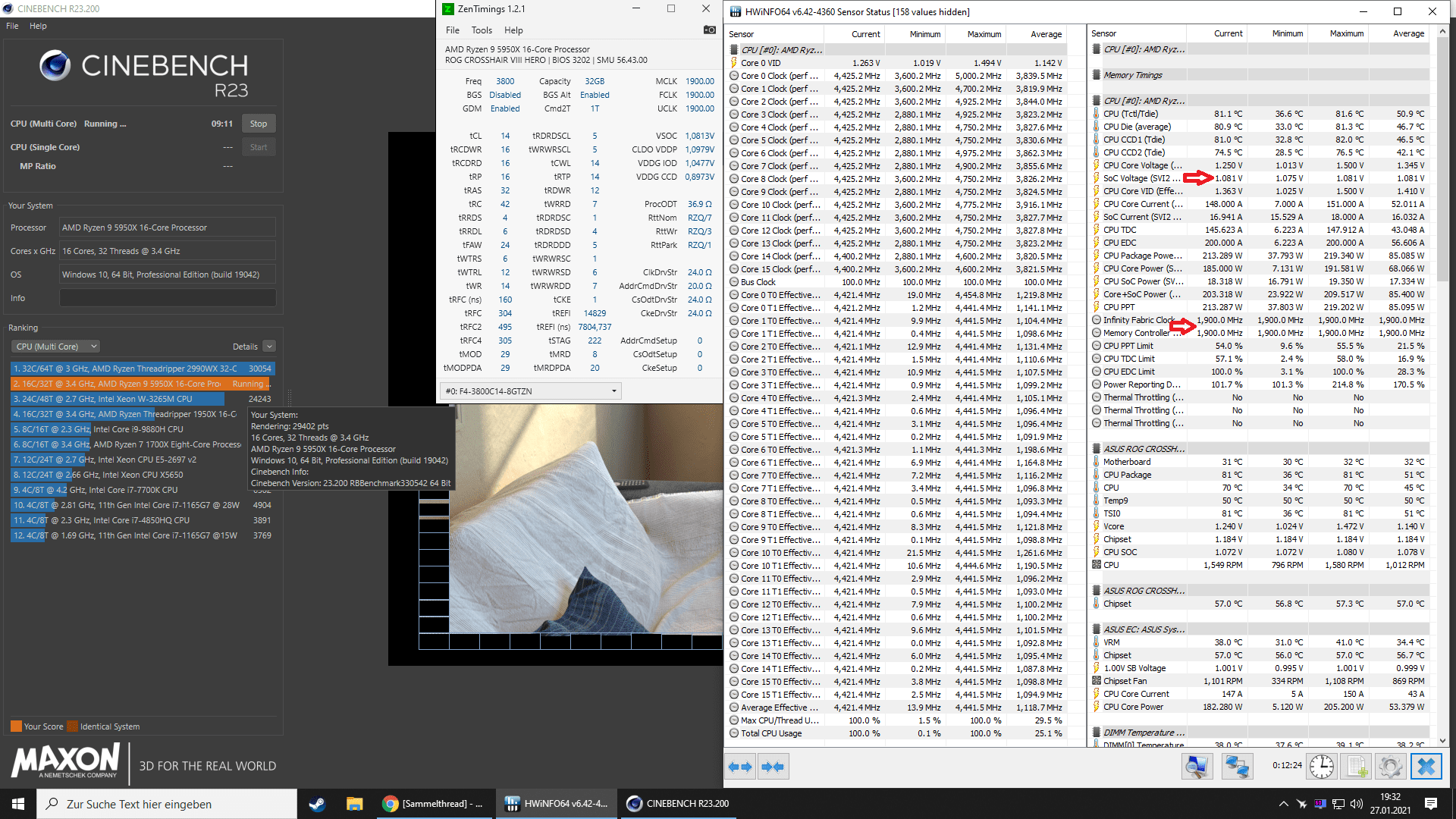Open File Explorer from the taskbar
Image resolution: width=1456 pixels, height=819 pixels.
tap(354, 804)
